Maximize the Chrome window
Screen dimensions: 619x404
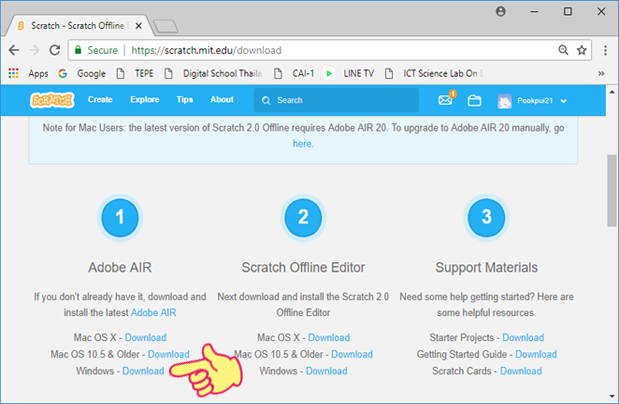click(x=568, y=11)
